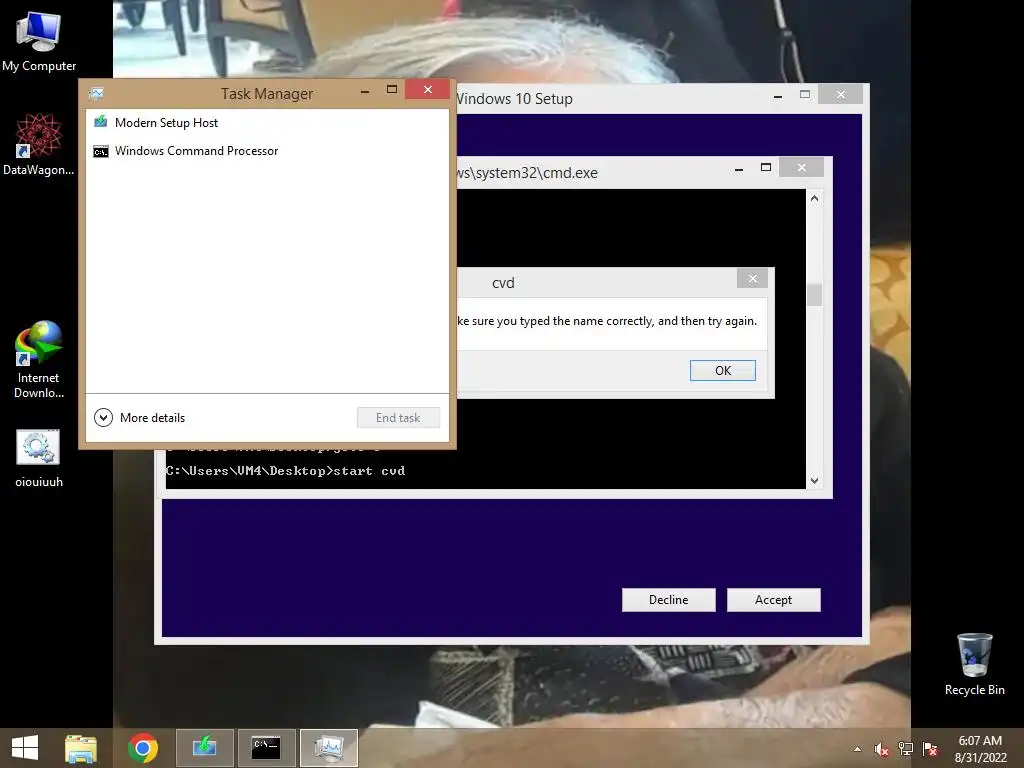Open the Windows Start button
The height and width of the screenshot is (768, 1024).
(25, 748)
